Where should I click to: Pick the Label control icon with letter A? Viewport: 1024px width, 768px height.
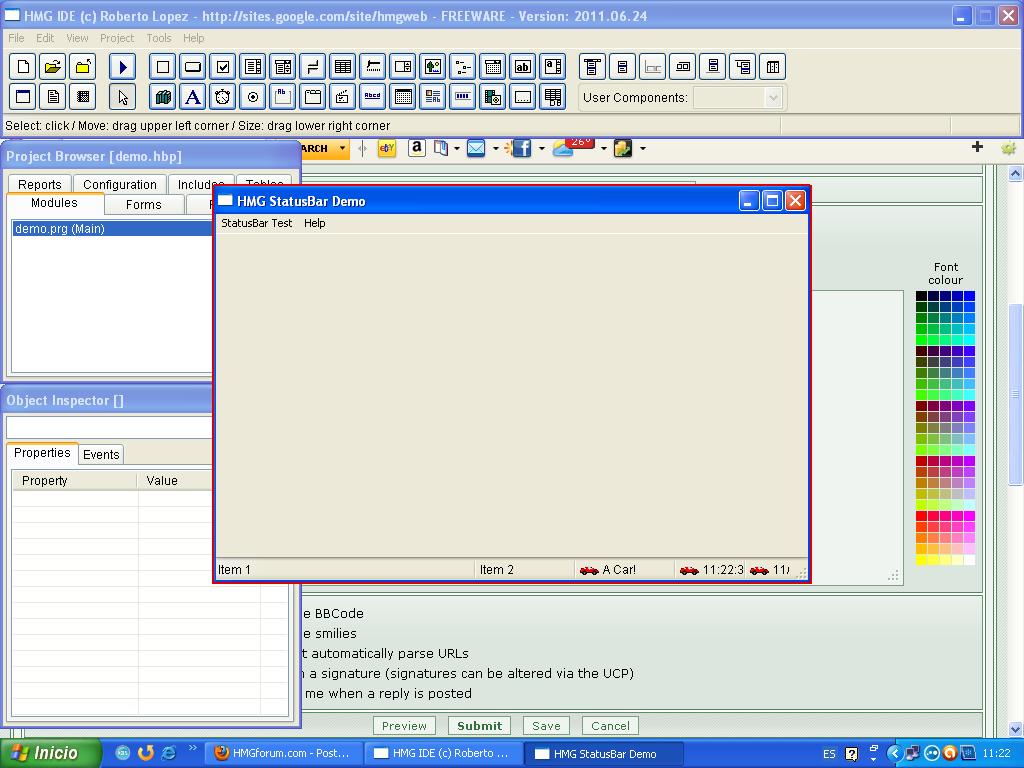(x=193, y=97)
